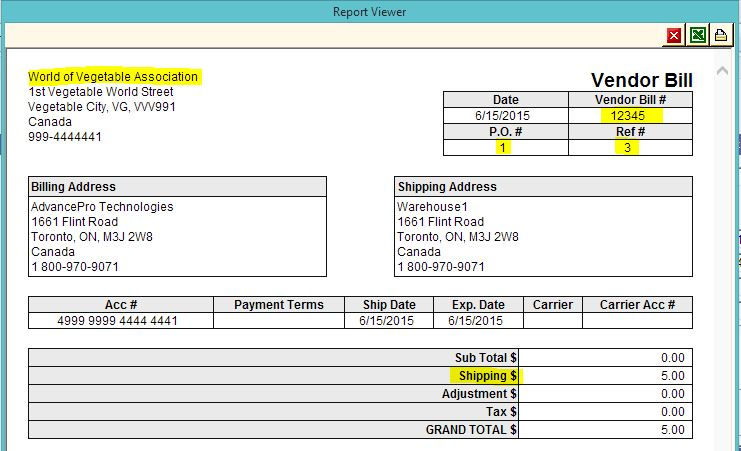
Task: Click the Exp. Date value 6/15/2015
Action: click(477, 321)
